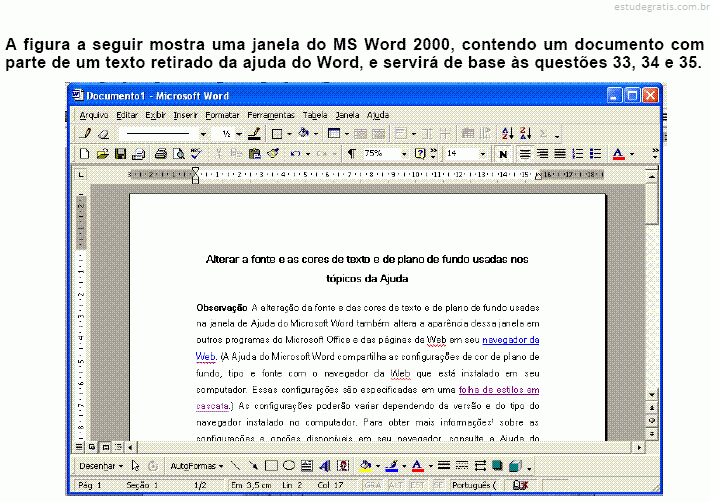This screenshot has width=711, height=502.
Task: Select the table Eraser tool
Action: [103, 134]
